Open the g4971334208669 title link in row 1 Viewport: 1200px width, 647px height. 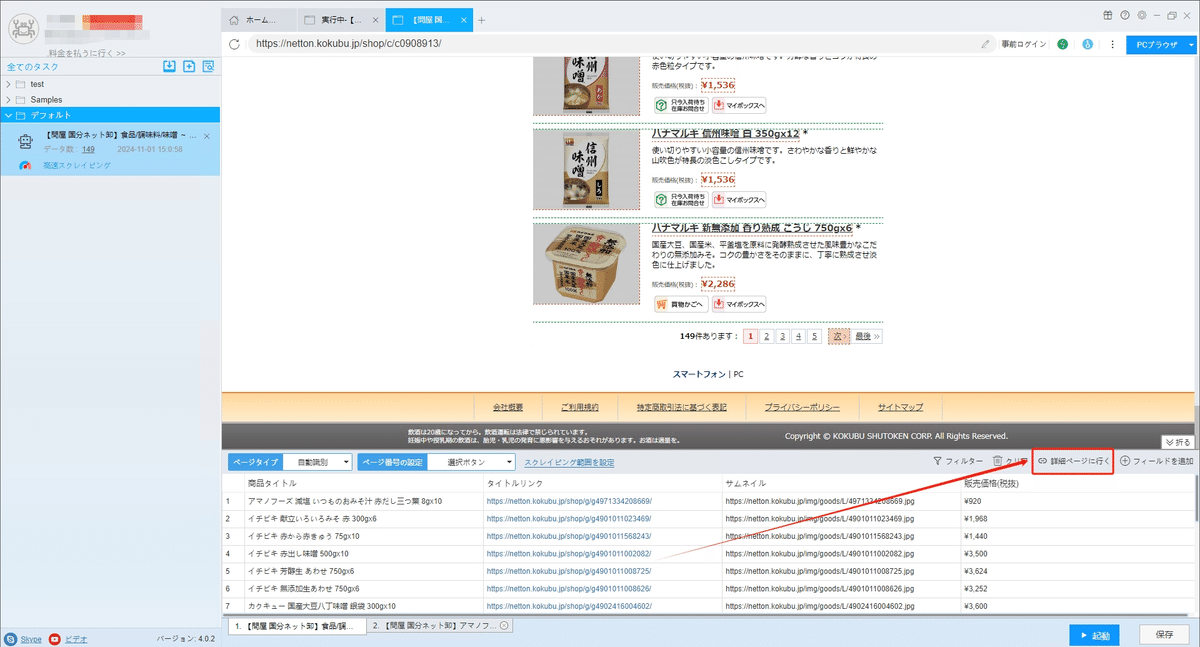568,501
